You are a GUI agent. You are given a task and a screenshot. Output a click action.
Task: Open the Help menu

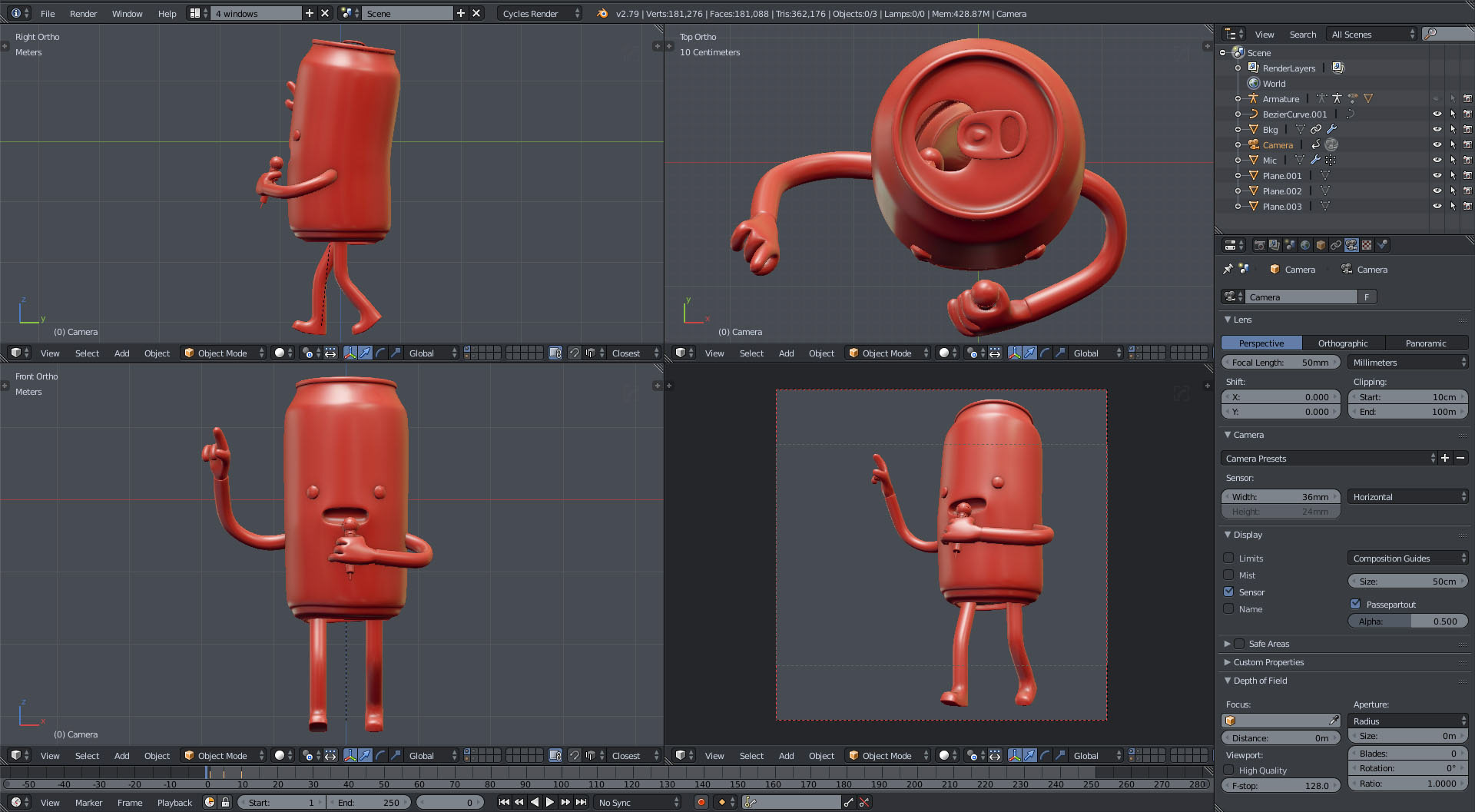click(167, 13)
